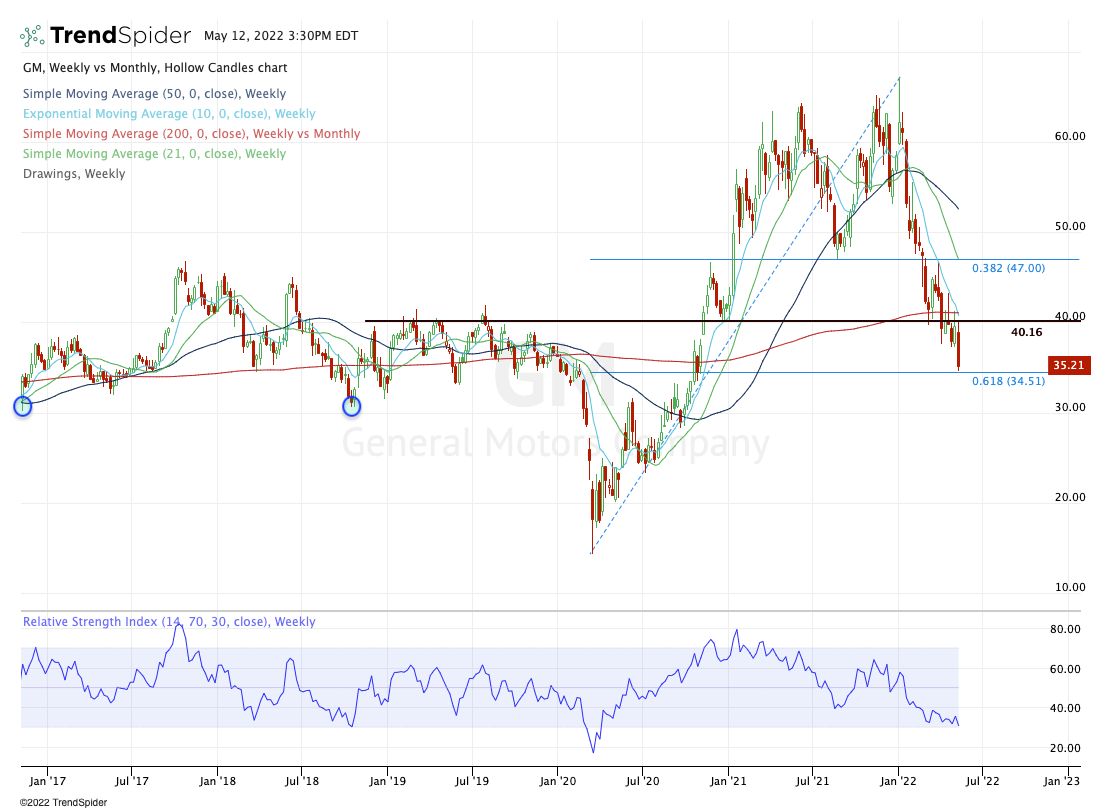Click the May 12, 2022 timestamp
Screen dimensions: 1111x812
(x=273, y=36)
